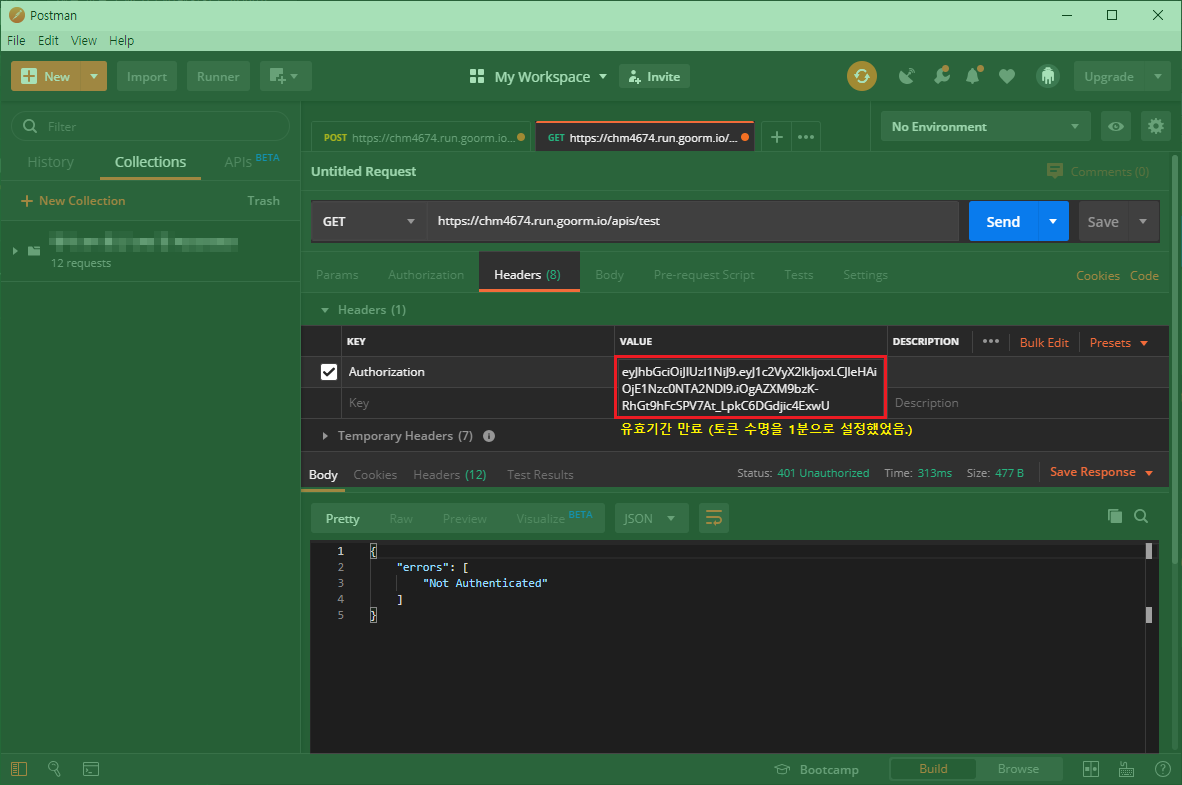Toggle the sidebar icon in status bar

(19, 769)
